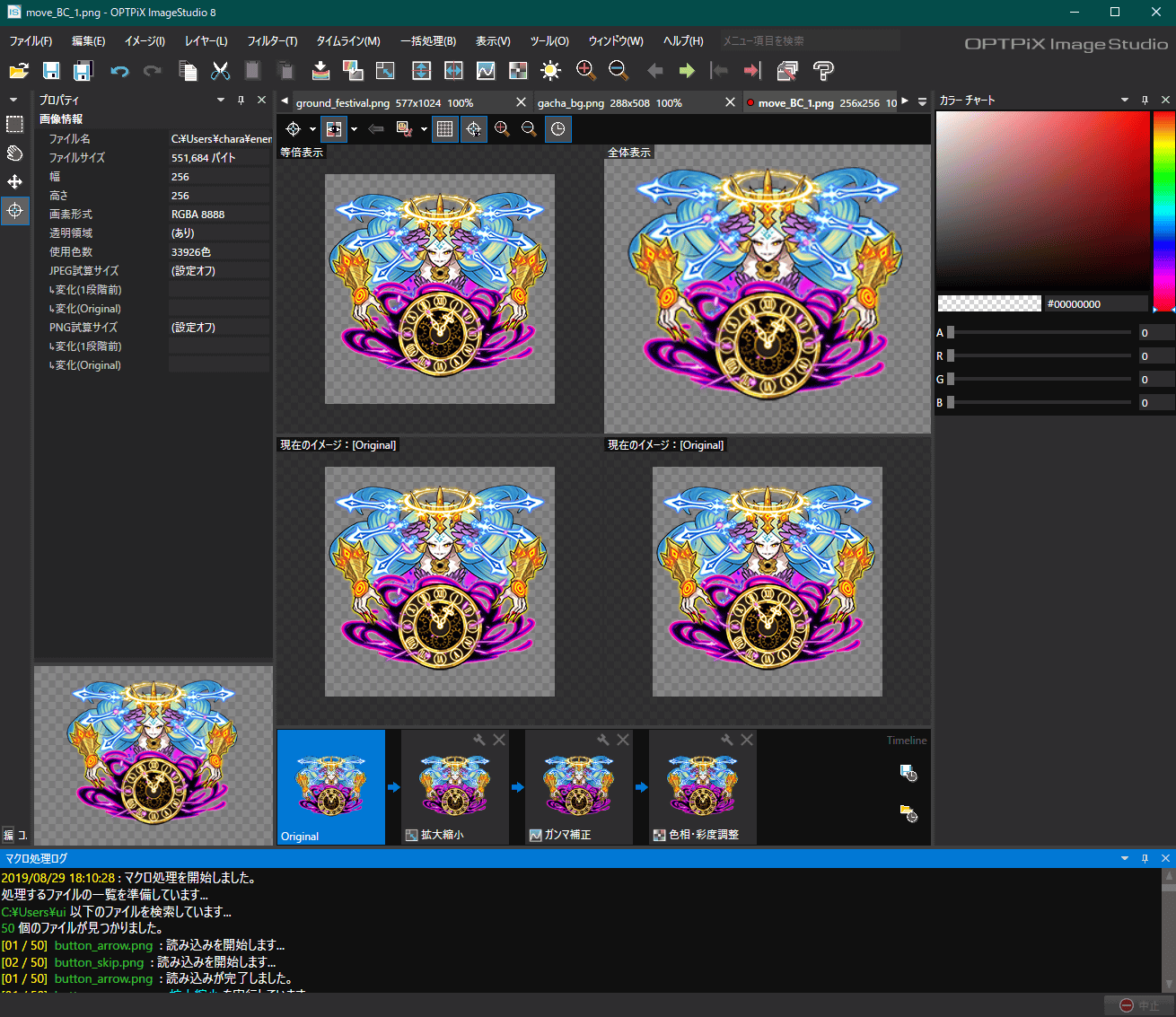Undo the last action
The width and height of the screenshot is (1176, 1017).
coord(119,71)
